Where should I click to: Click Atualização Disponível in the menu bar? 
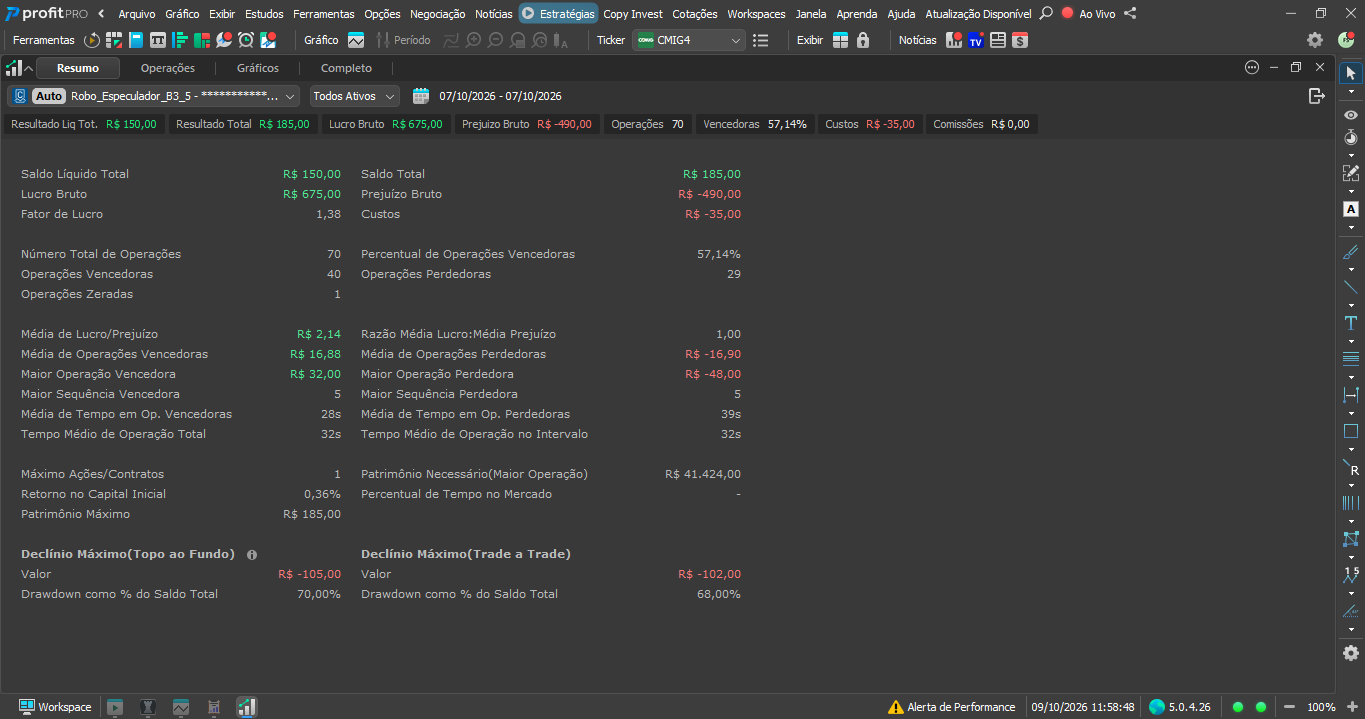pos(978,14)
